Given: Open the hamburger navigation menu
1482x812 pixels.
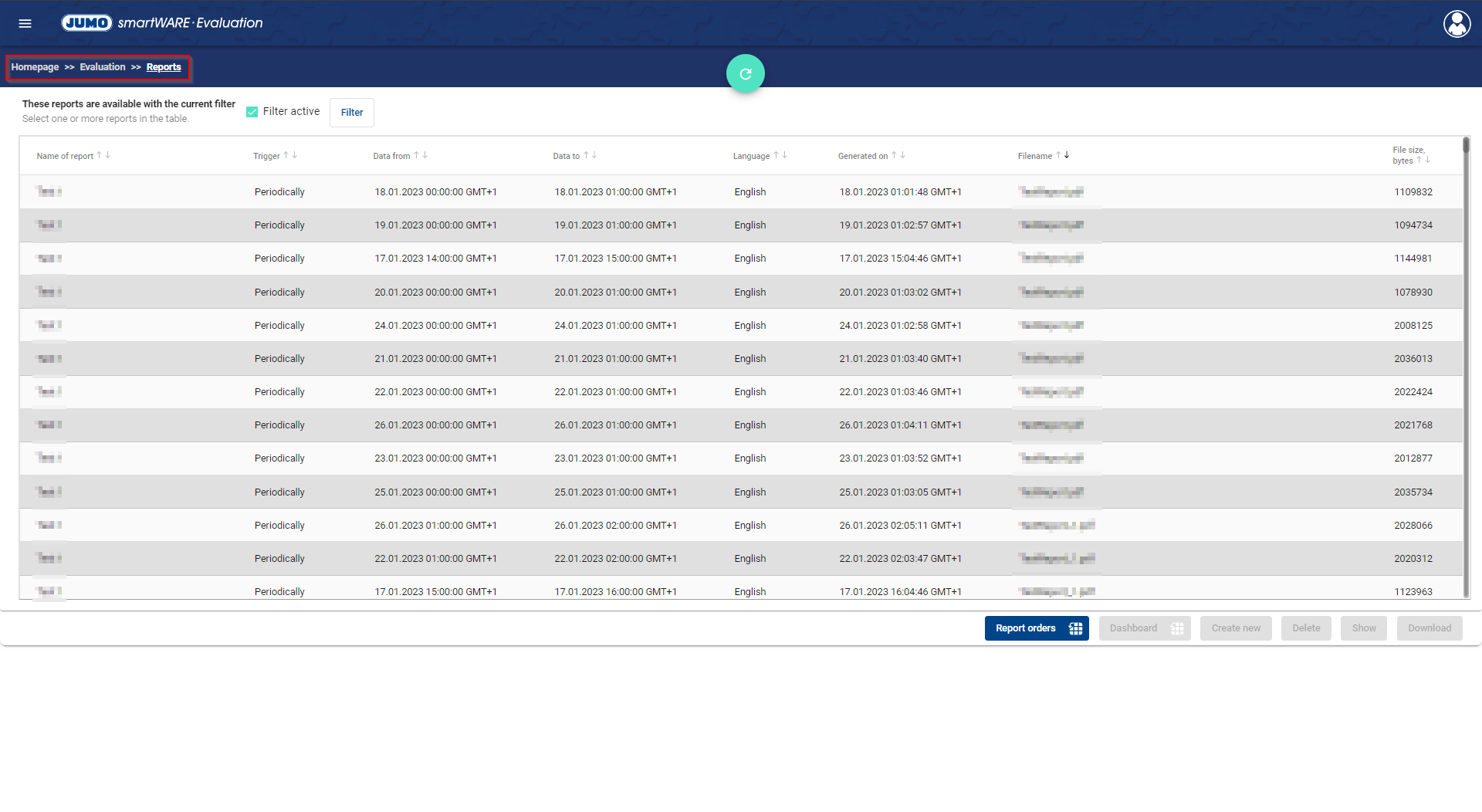Looking at the screenshot, I should pyautogui.click(x=25, y=23).
